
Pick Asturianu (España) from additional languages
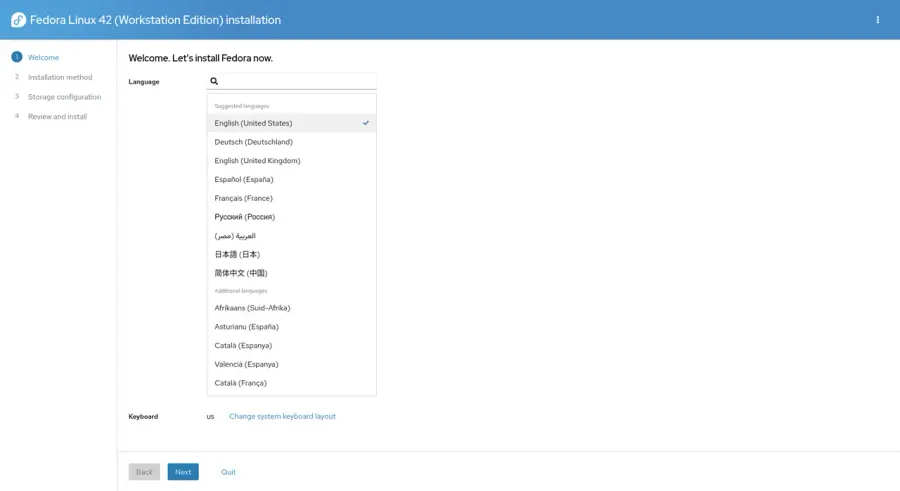tap(292, 327)
